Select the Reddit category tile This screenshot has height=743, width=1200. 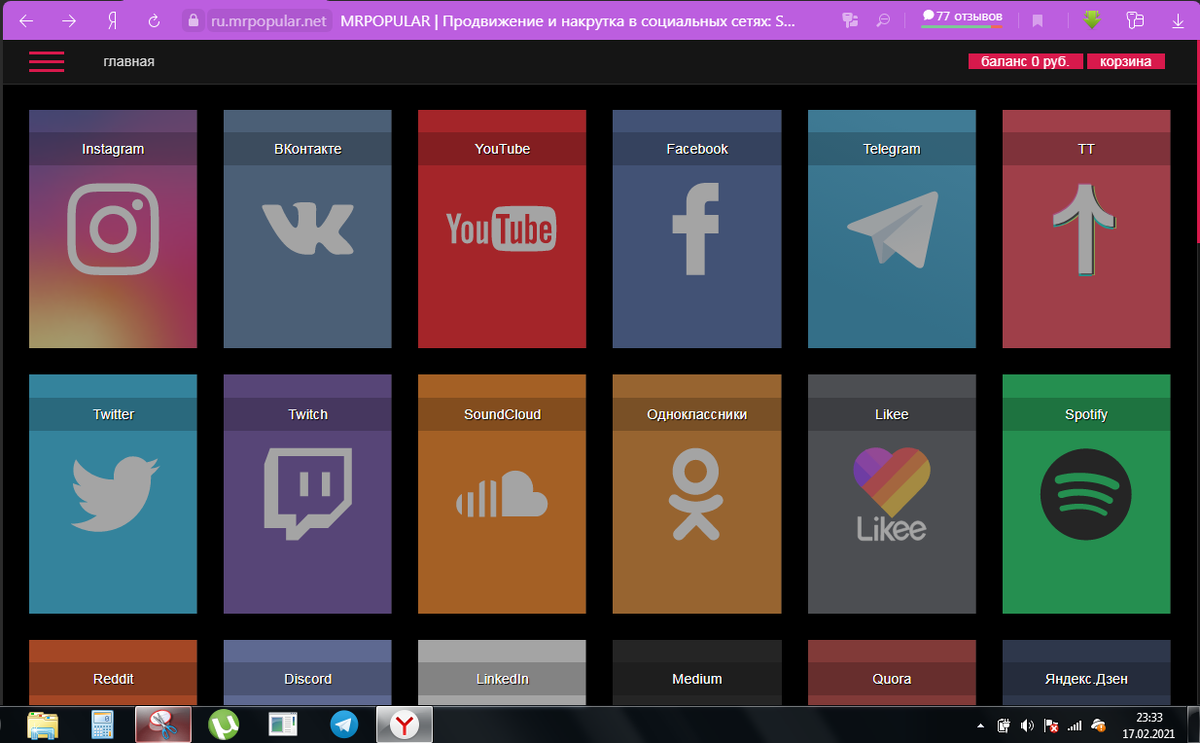pyautogui.click(x=113, y=672)
